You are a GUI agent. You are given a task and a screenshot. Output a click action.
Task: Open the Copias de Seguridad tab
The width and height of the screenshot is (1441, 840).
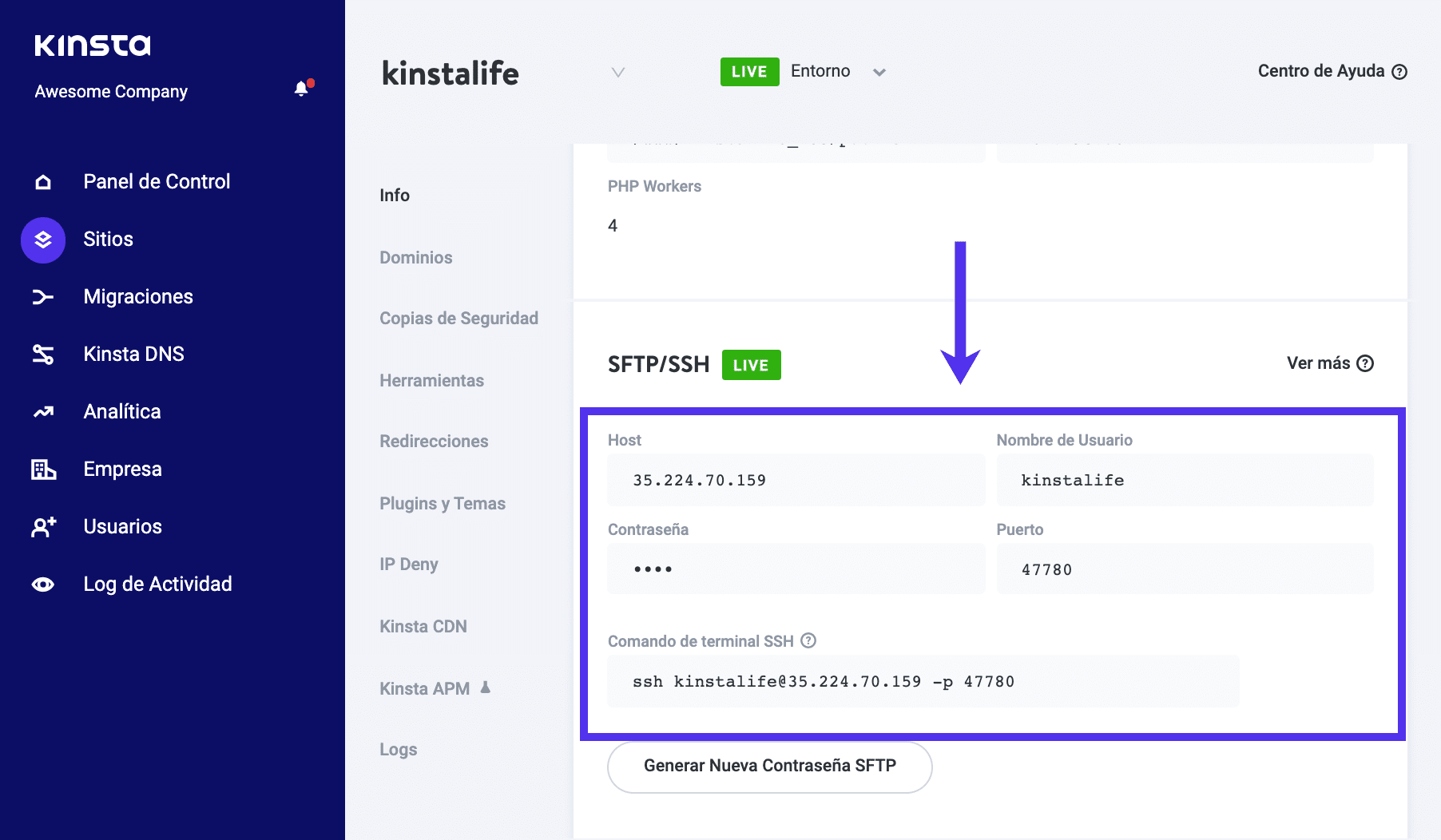coord(458,318)
